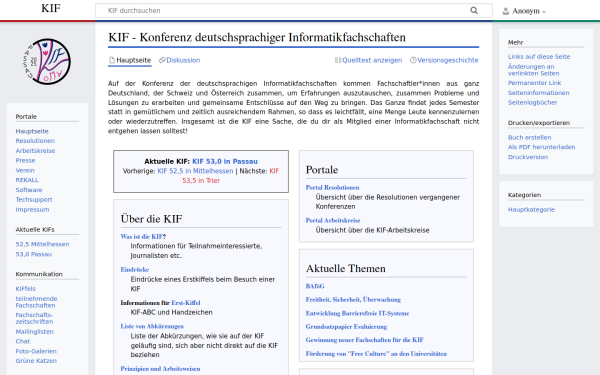Open Hauptkategorie category link
600x375 pixels.
click(531, 209)
